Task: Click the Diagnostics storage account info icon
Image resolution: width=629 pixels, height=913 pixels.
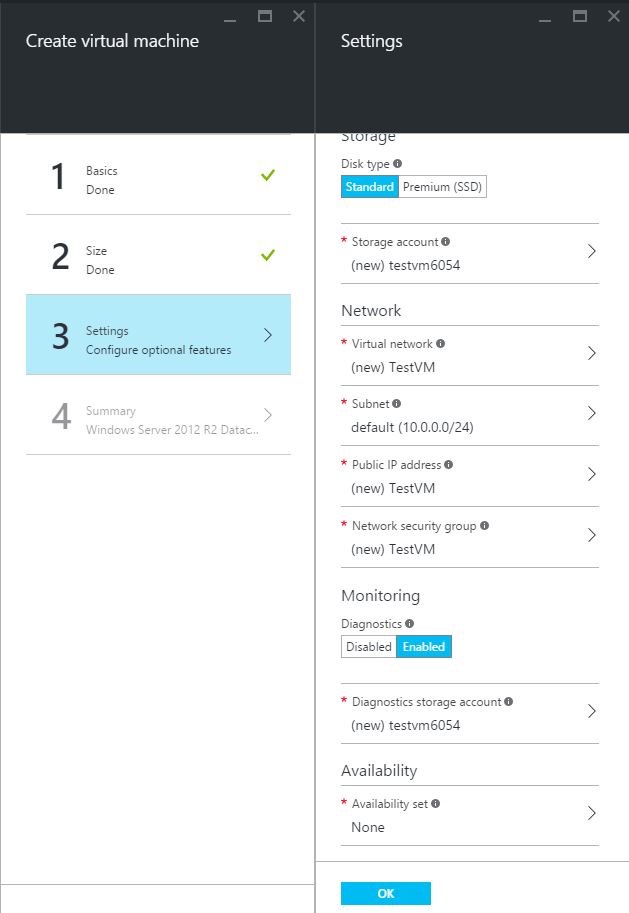Action: (508, 702)
